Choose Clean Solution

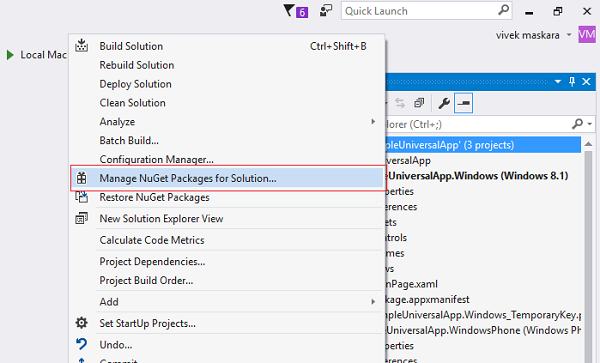click(227, 103)
